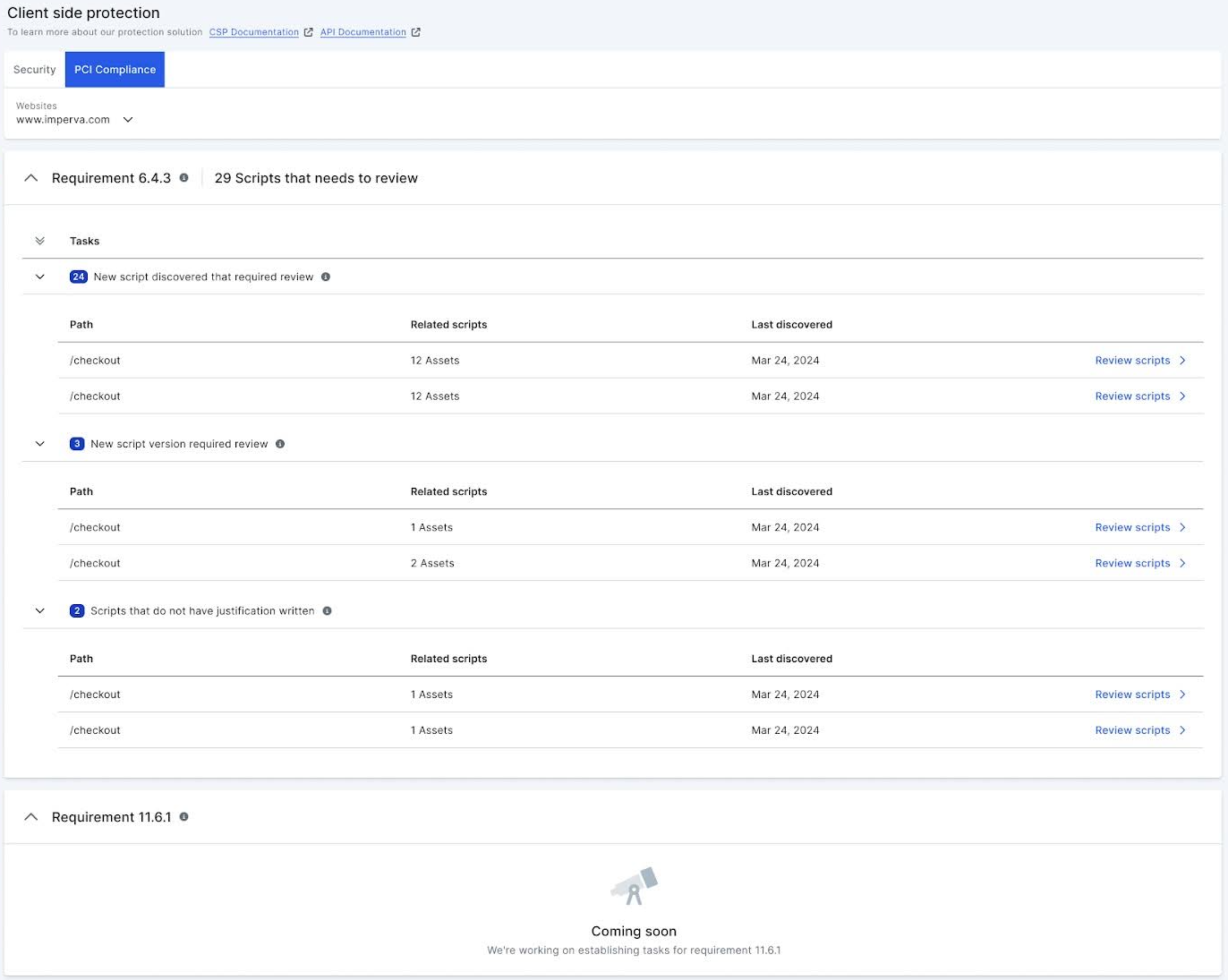Screen dimensions: 1228x980
Task: Collapse the 'New script discovered that required review' section
Action: click(x=39, y=277)
